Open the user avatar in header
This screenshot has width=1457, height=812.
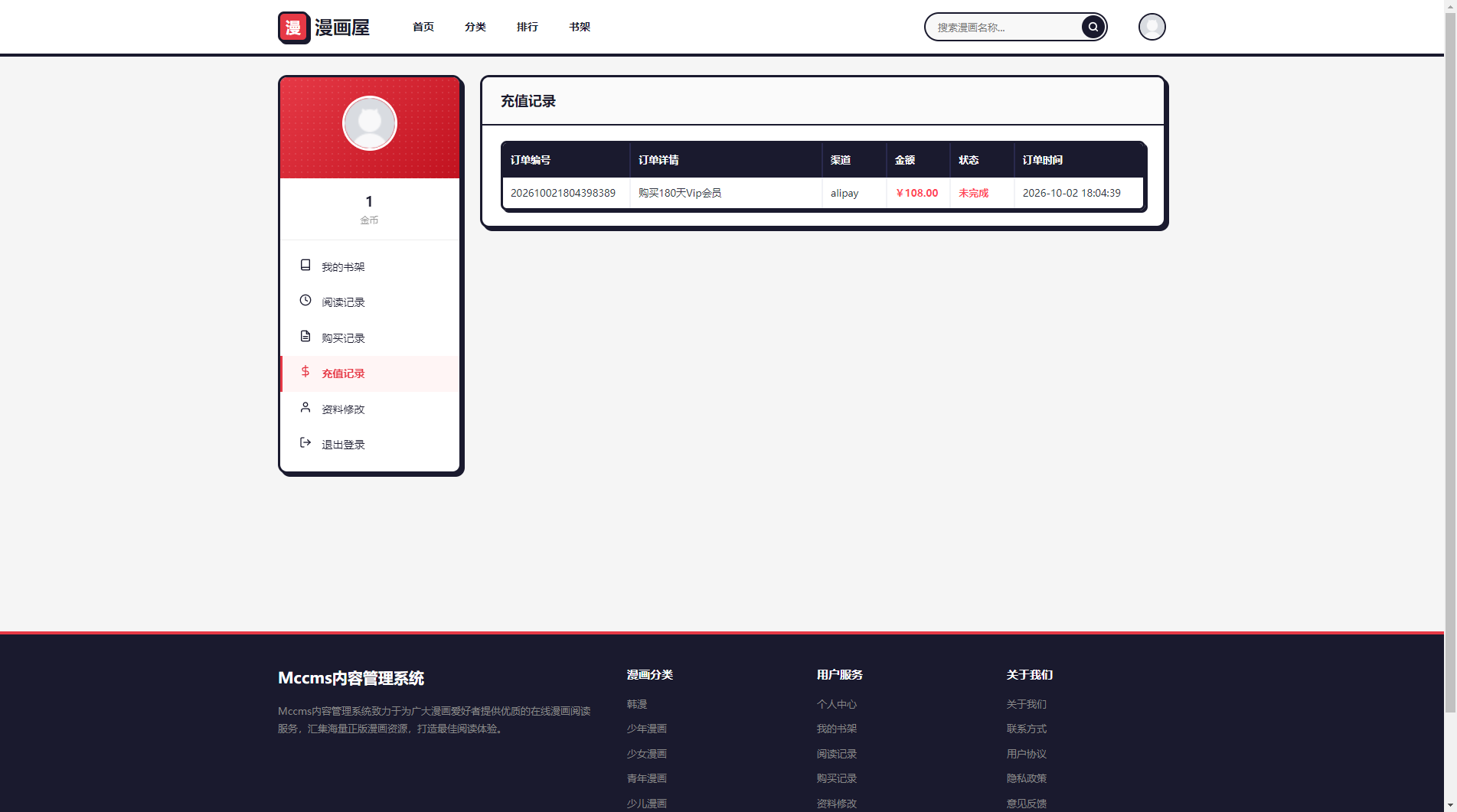point(1152,27)
